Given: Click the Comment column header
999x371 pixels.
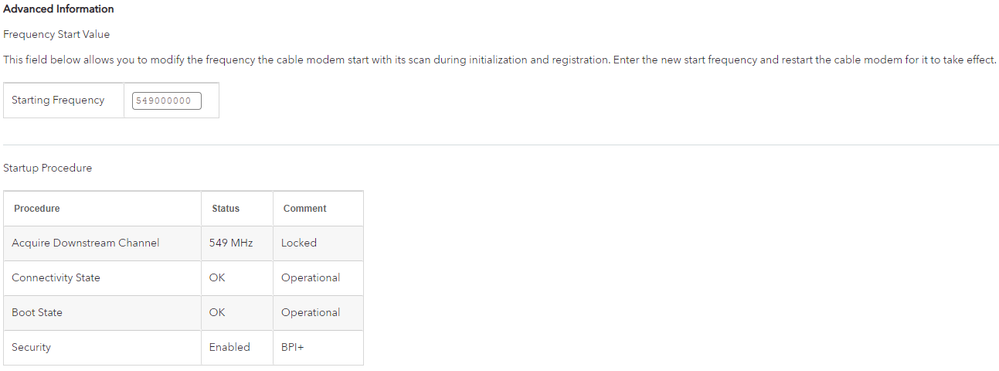Looking at the screenshot, I should 318,208.
